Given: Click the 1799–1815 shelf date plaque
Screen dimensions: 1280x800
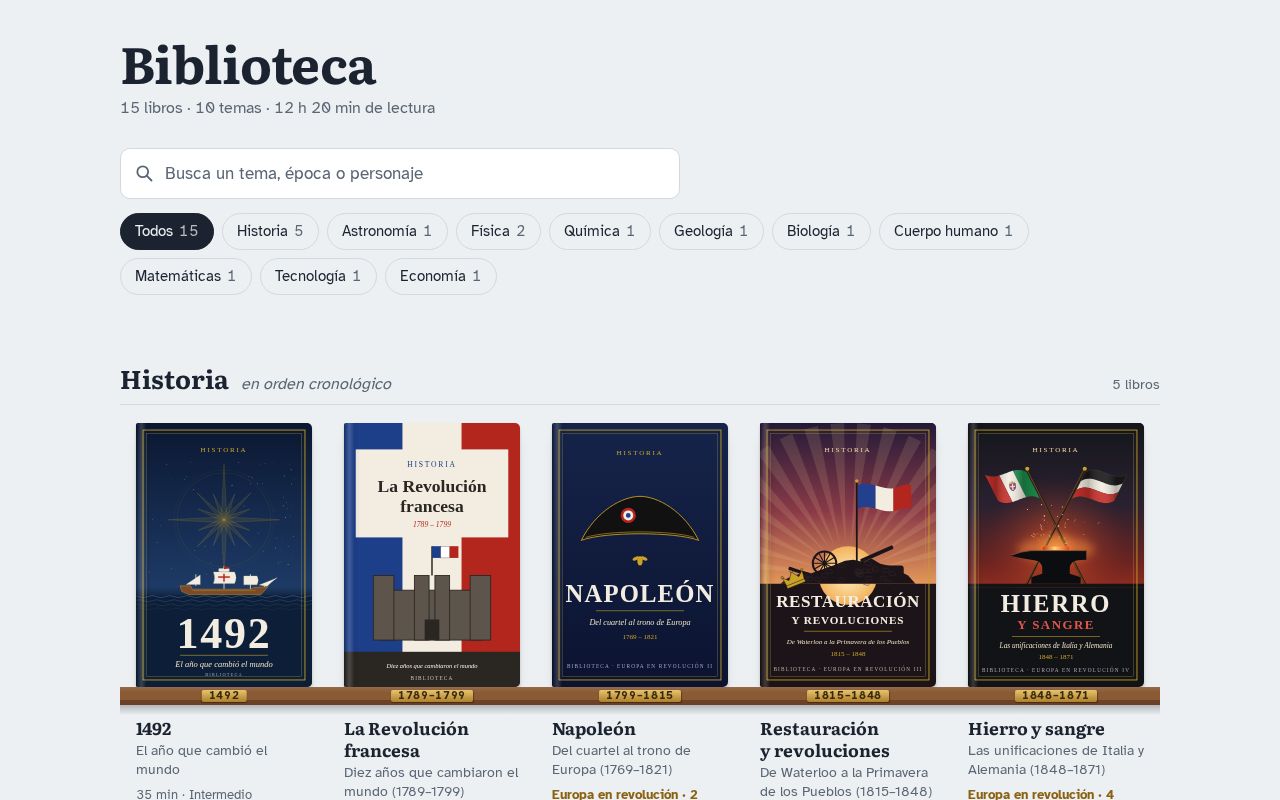Looking at the screenshot, I should [640, 696].
